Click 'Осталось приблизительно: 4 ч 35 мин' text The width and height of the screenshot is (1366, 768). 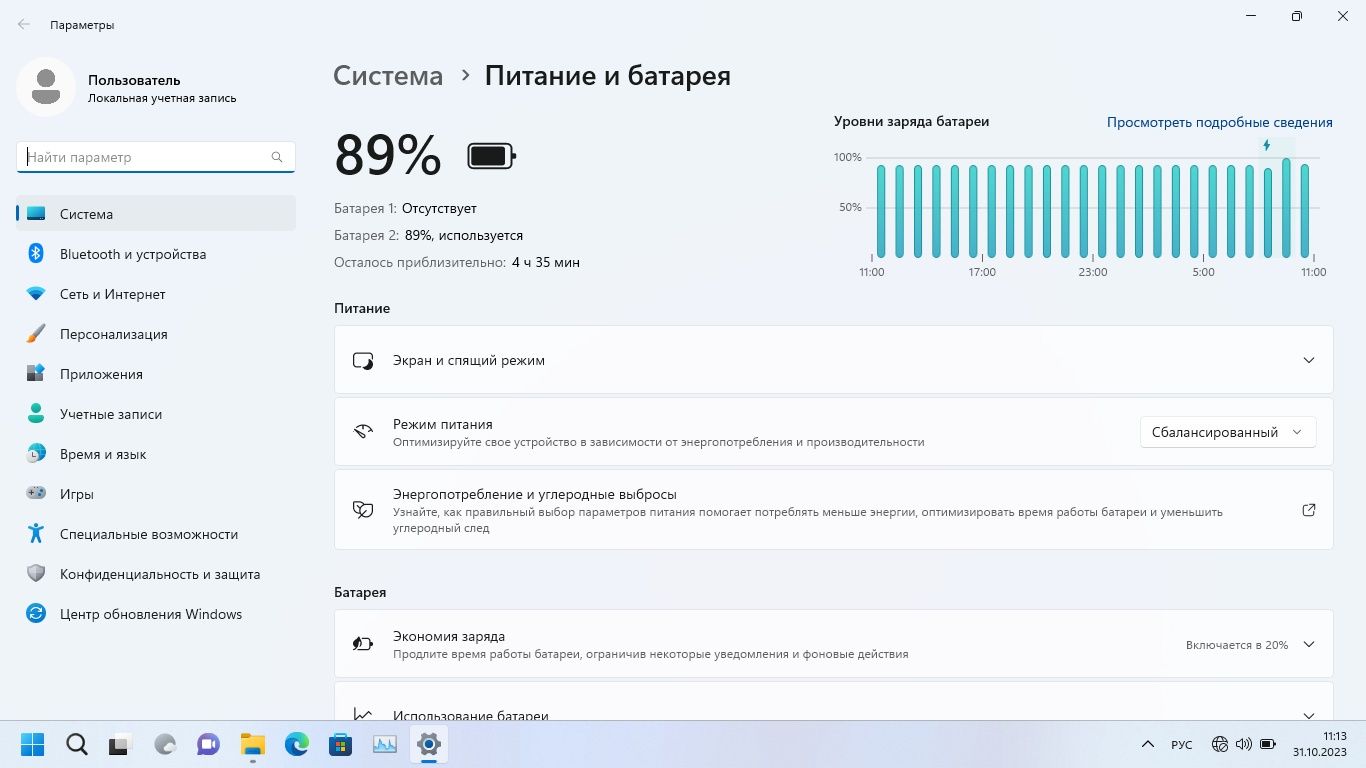457,262
